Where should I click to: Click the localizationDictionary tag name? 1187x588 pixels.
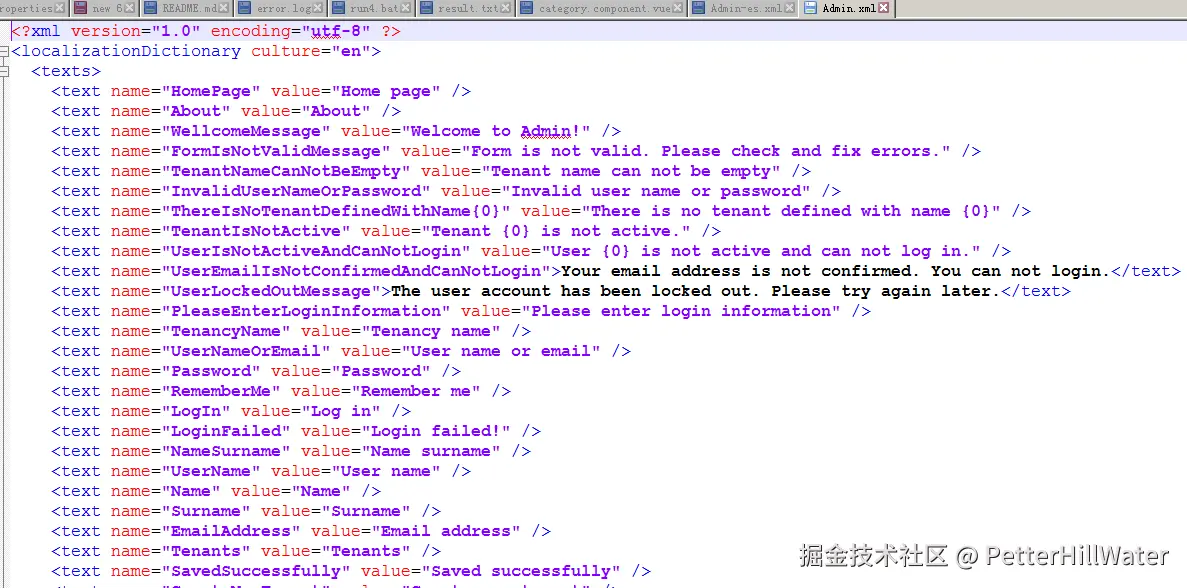tap(131, 51)
